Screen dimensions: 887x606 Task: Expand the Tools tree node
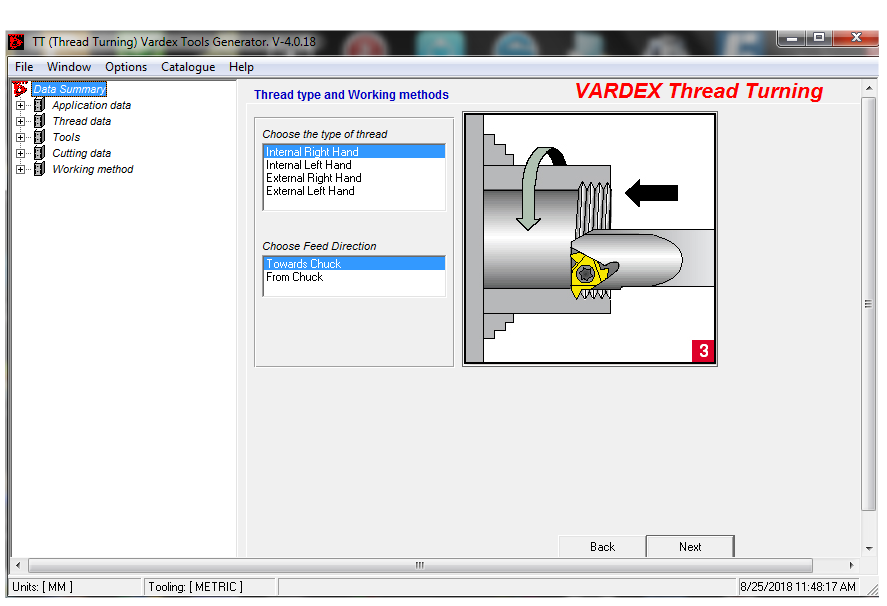pos(21,137)
